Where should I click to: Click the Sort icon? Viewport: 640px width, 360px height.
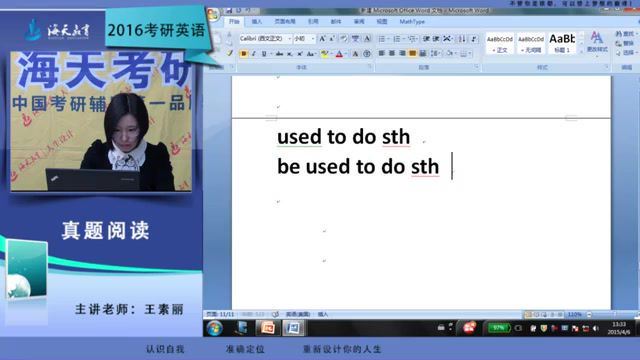coord(462,39)
